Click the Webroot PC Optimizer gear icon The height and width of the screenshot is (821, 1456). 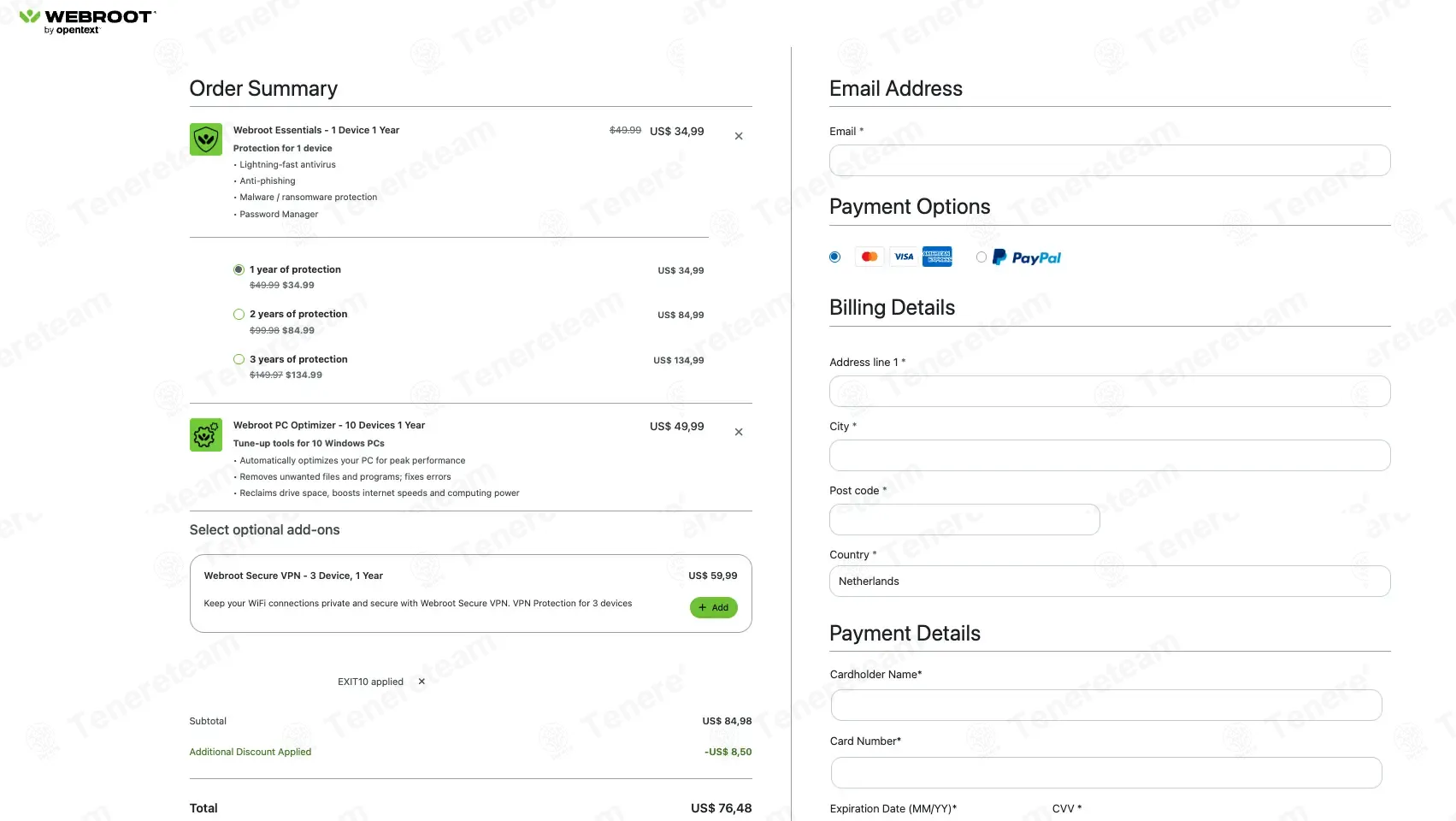click(x=206, y=434)
